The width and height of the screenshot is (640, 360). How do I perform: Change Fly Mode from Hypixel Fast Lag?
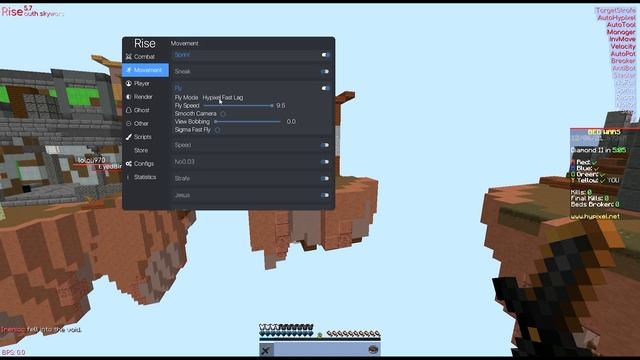pyautogui.click(x=223, y=98)
